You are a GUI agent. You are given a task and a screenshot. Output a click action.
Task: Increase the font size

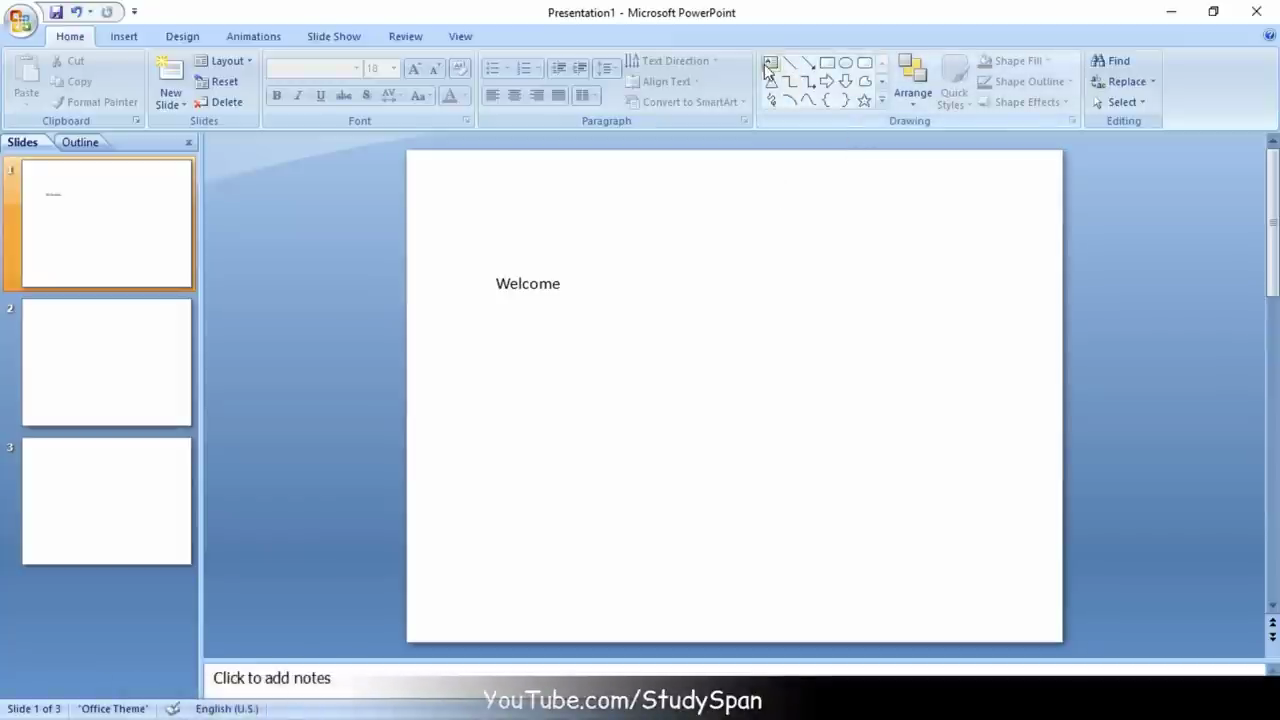414,68
